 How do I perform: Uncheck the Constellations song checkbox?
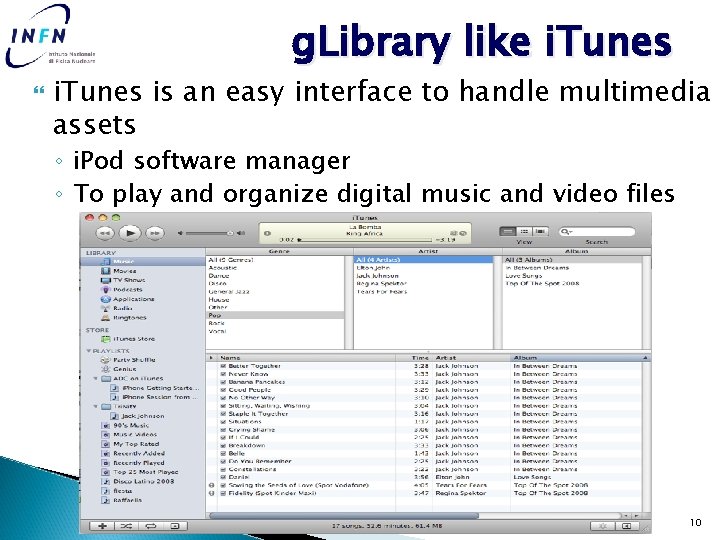(x=224, y=469)
